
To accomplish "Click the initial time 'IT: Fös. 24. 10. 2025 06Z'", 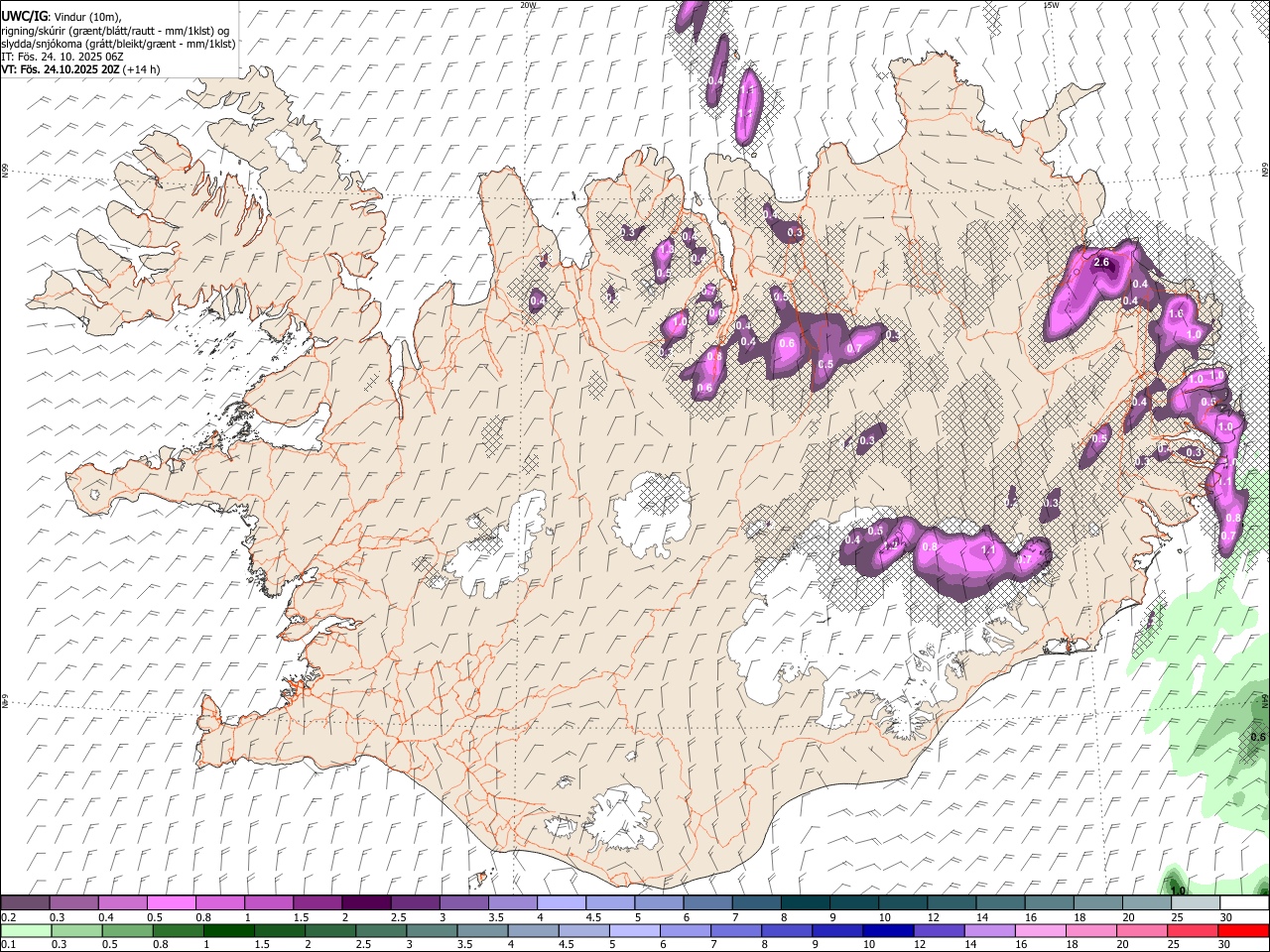I will (63, 57).
